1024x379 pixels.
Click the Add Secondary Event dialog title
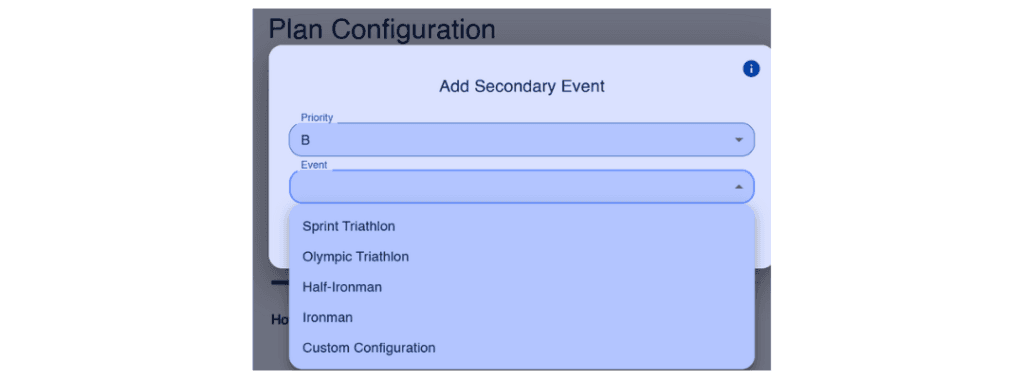521,86
